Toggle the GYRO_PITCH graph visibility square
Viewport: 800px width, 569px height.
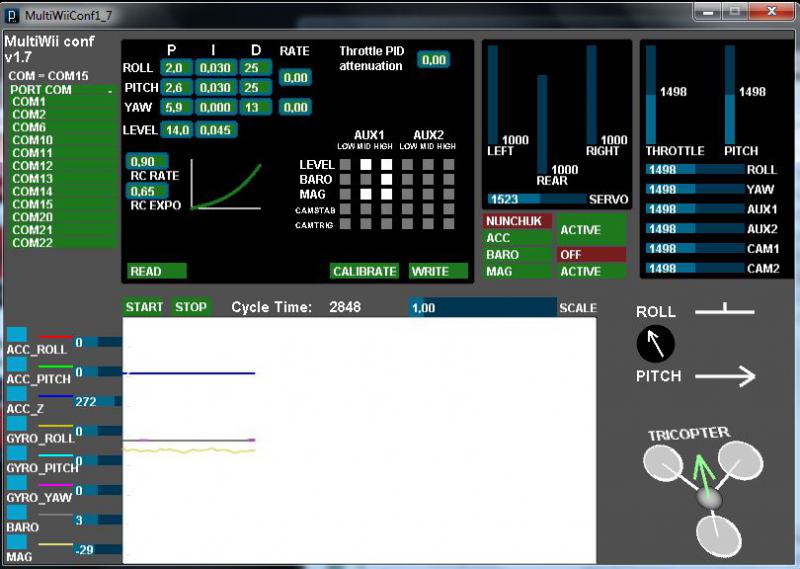click(x=16, y=453)
